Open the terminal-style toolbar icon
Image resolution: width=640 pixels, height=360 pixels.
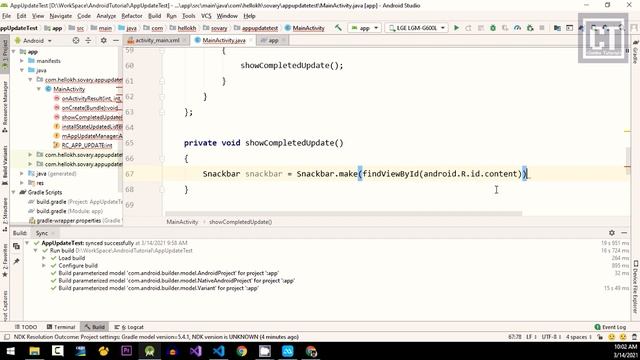(x=569, y=28)
